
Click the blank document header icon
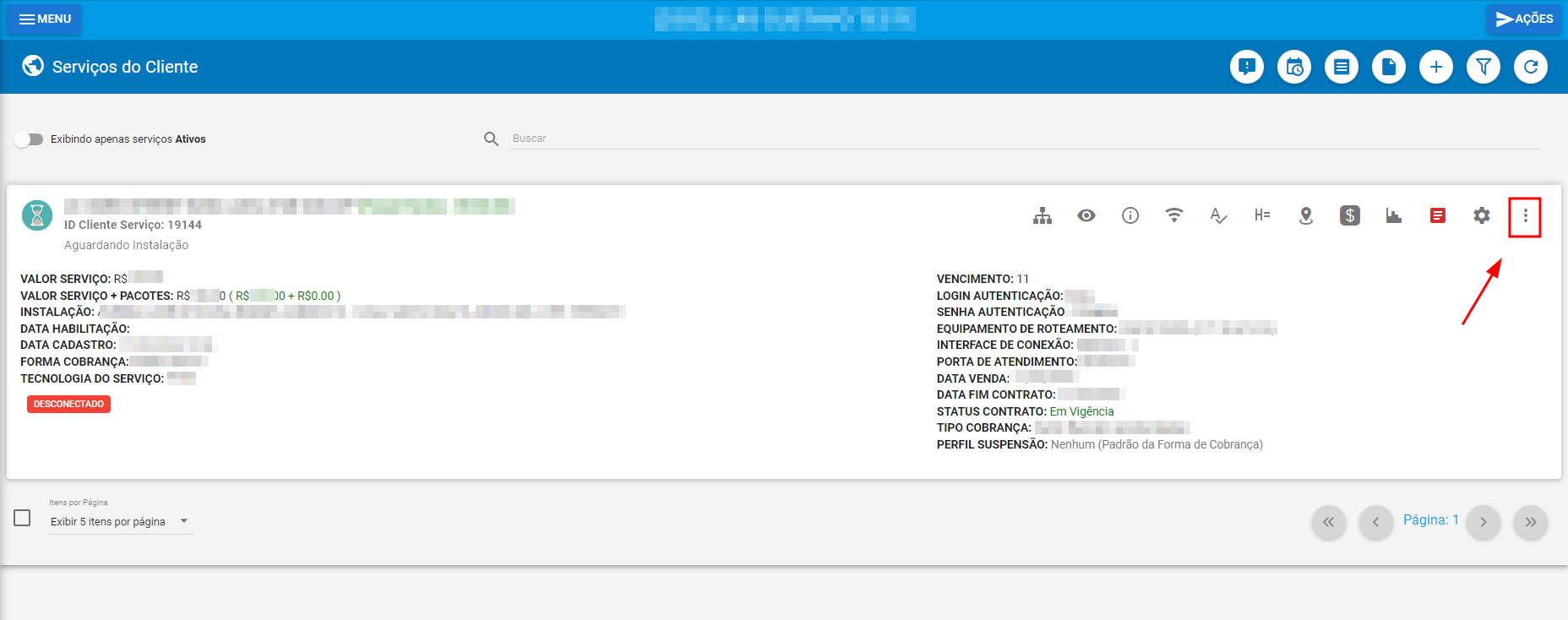click(1389, 67)
